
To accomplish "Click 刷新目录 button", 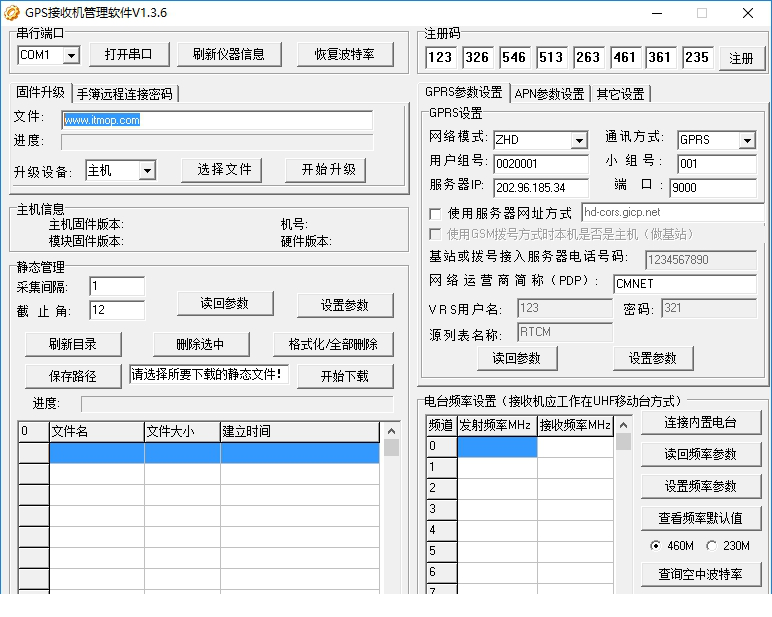I will 73,344.
